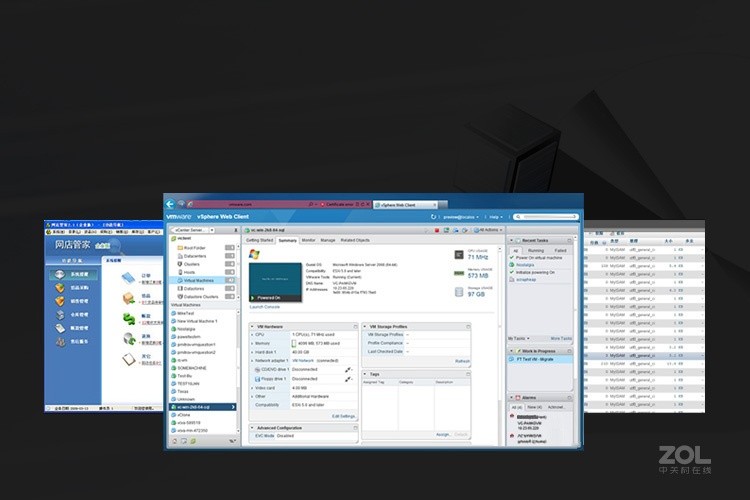Click the CPU usage chip icon
This screenshot has width=750, height=500.
tap(459, 255)
